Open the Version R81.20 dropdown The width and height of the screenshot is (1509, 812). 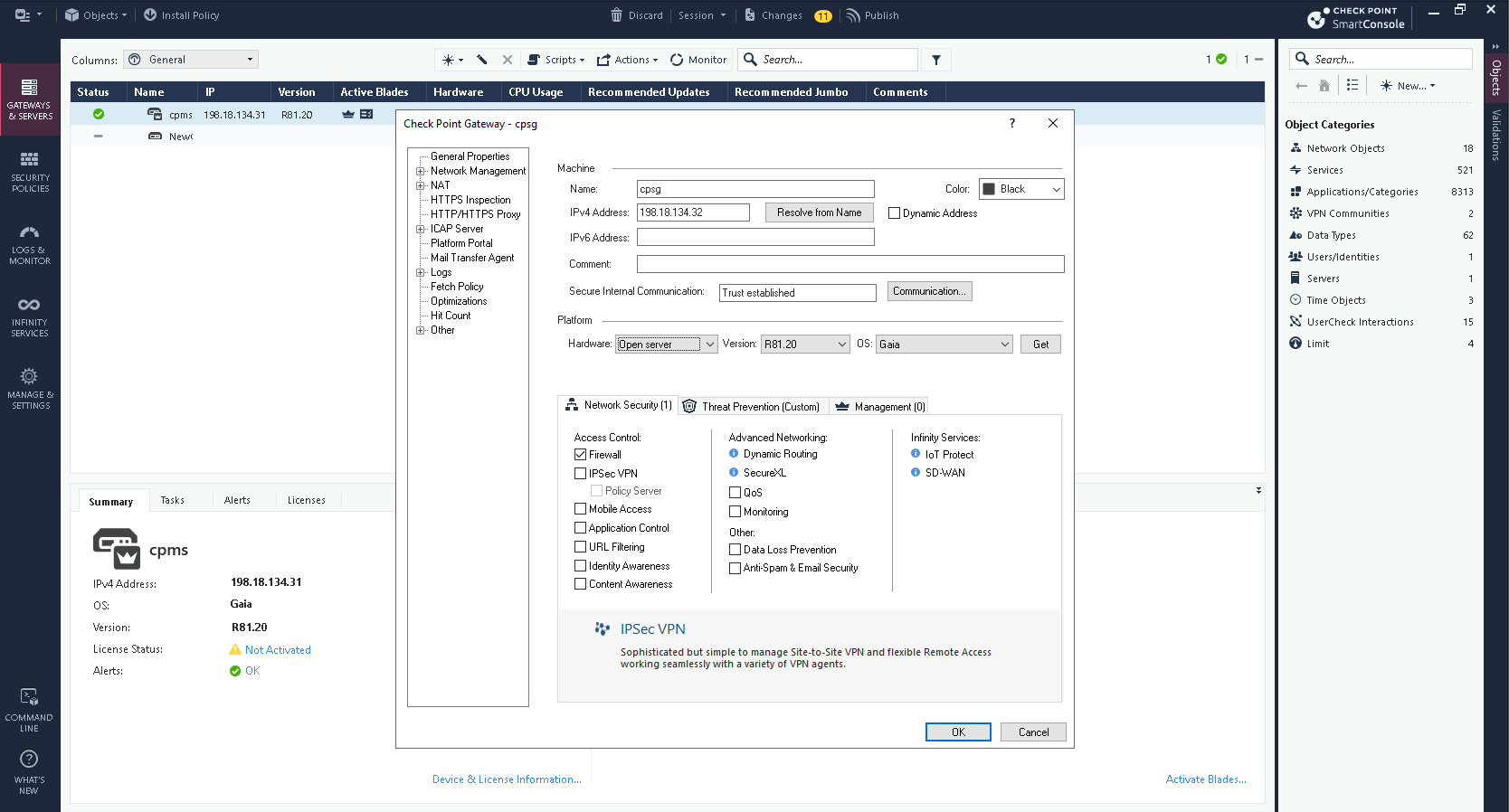(x=841, y=345)
